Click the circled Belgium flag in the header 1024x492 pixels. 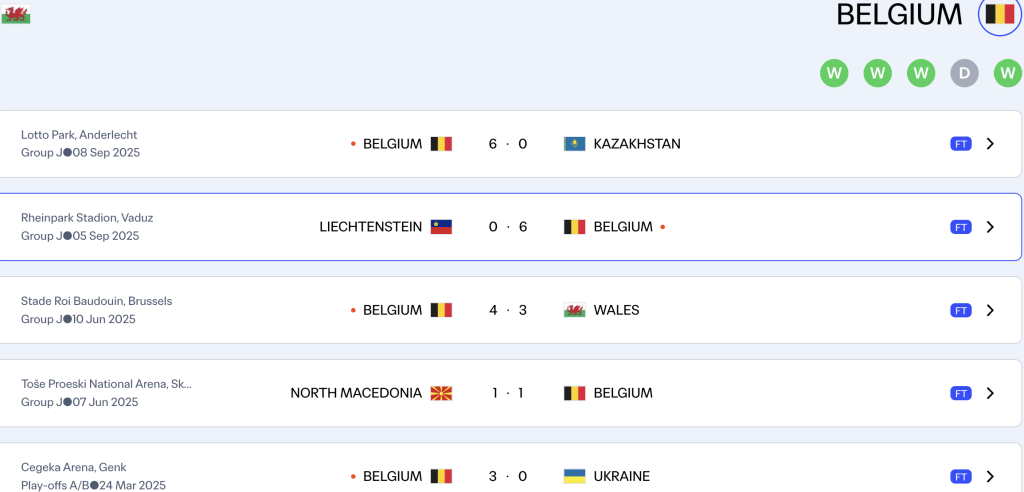(x=999, y=14)
